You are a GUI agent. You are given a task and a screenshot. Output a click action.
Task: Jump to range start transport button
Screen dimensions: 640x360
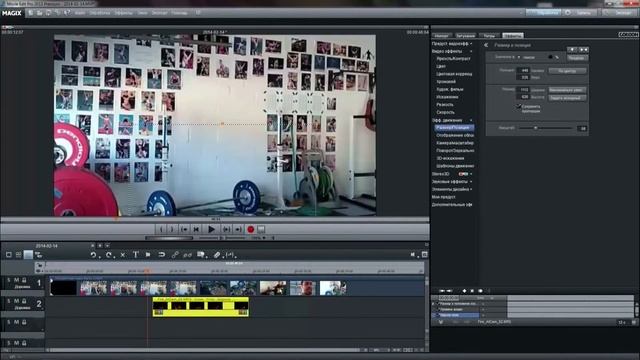(x=184, y=229)
